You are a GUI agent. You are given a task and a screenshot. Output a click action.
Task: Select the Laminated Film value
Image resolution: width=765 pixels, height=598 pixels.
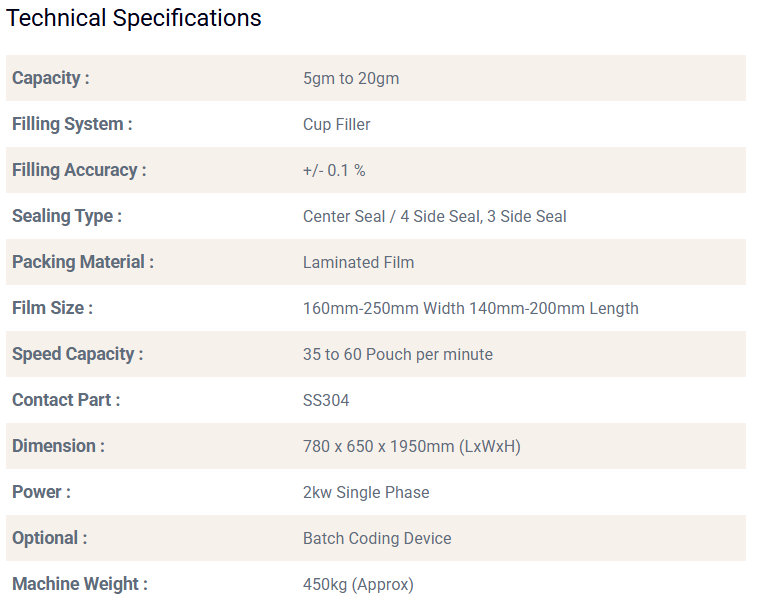358,262
